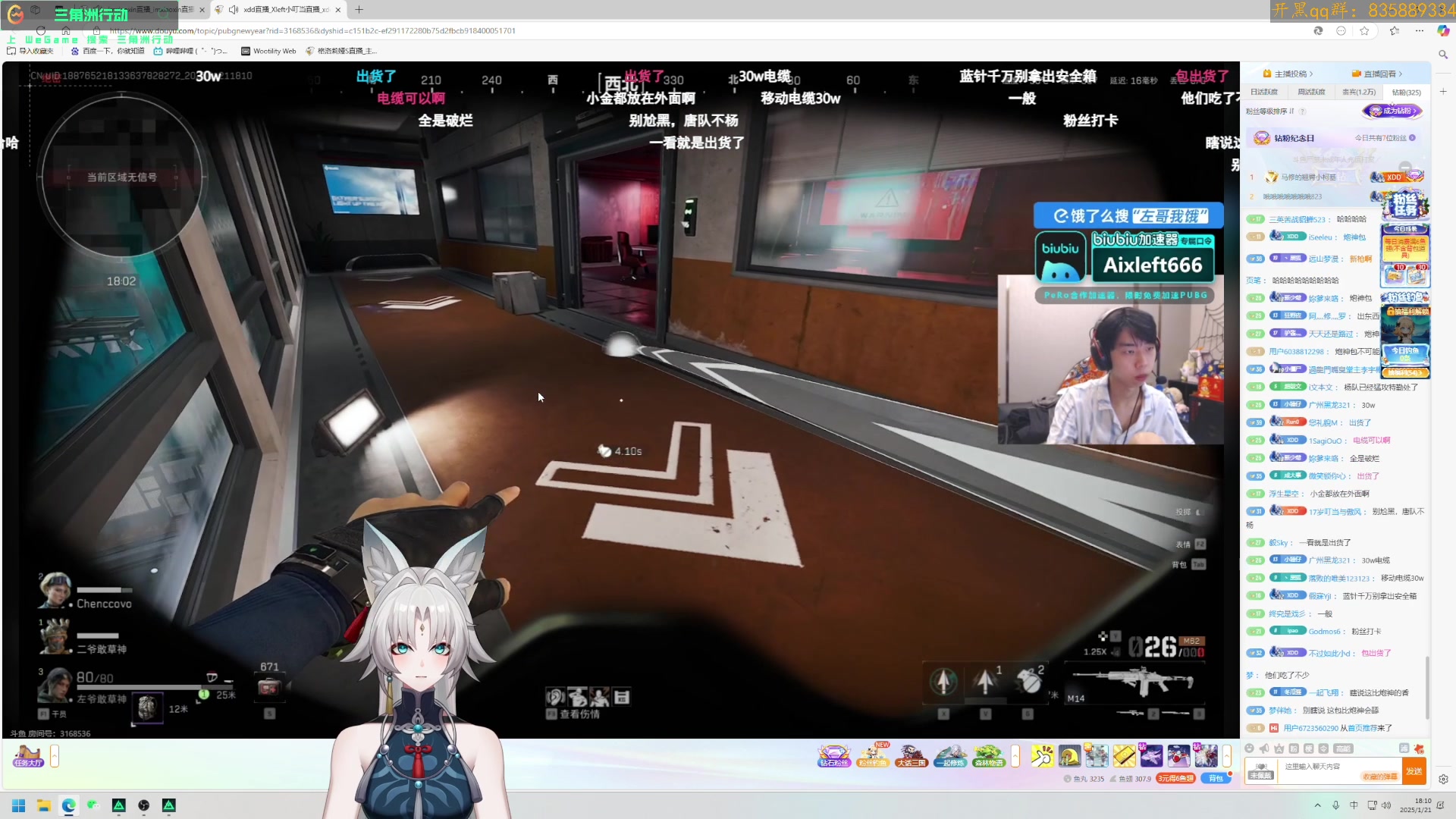Screen dimensions: 1456x819
Task: Open the 大话三国 activity icon
Action: tap(911, 755)
